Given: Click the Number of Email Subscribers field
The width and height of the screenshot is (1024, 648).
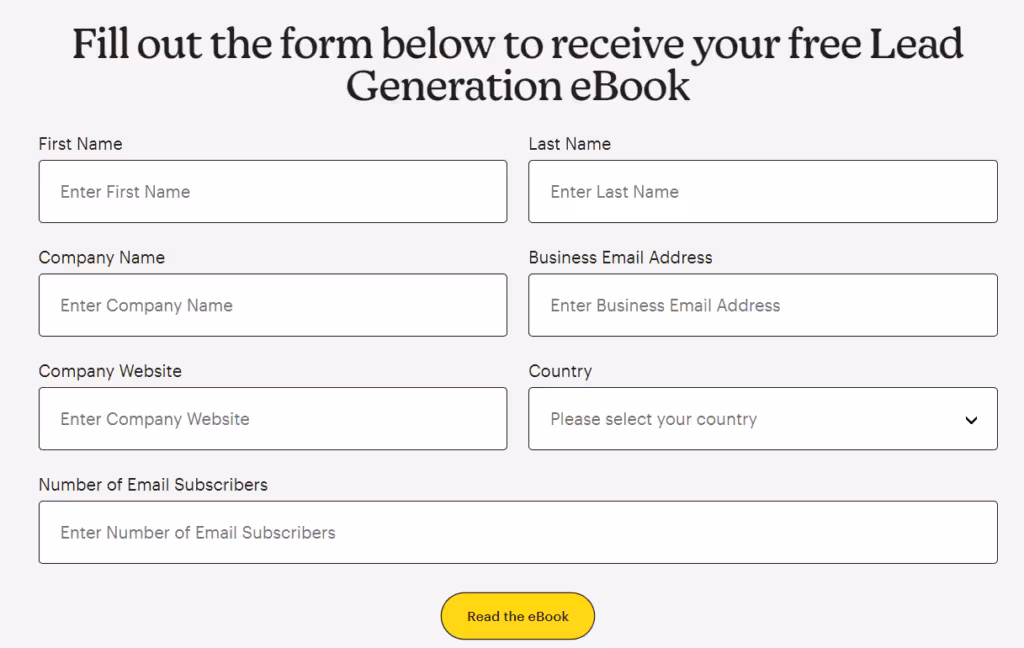Looking at the screenshot, I should point(517,532).
